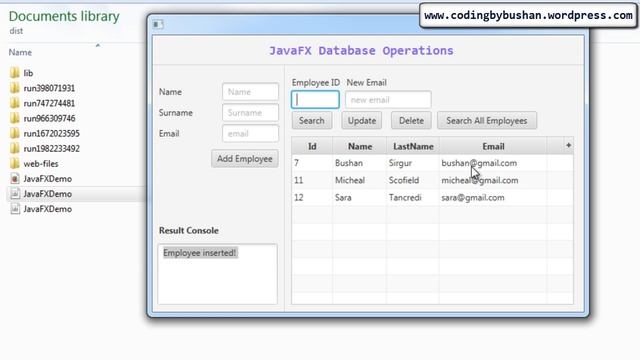
Task: Click the JavaFX Database Operations title
Action: tap(361, 51)
